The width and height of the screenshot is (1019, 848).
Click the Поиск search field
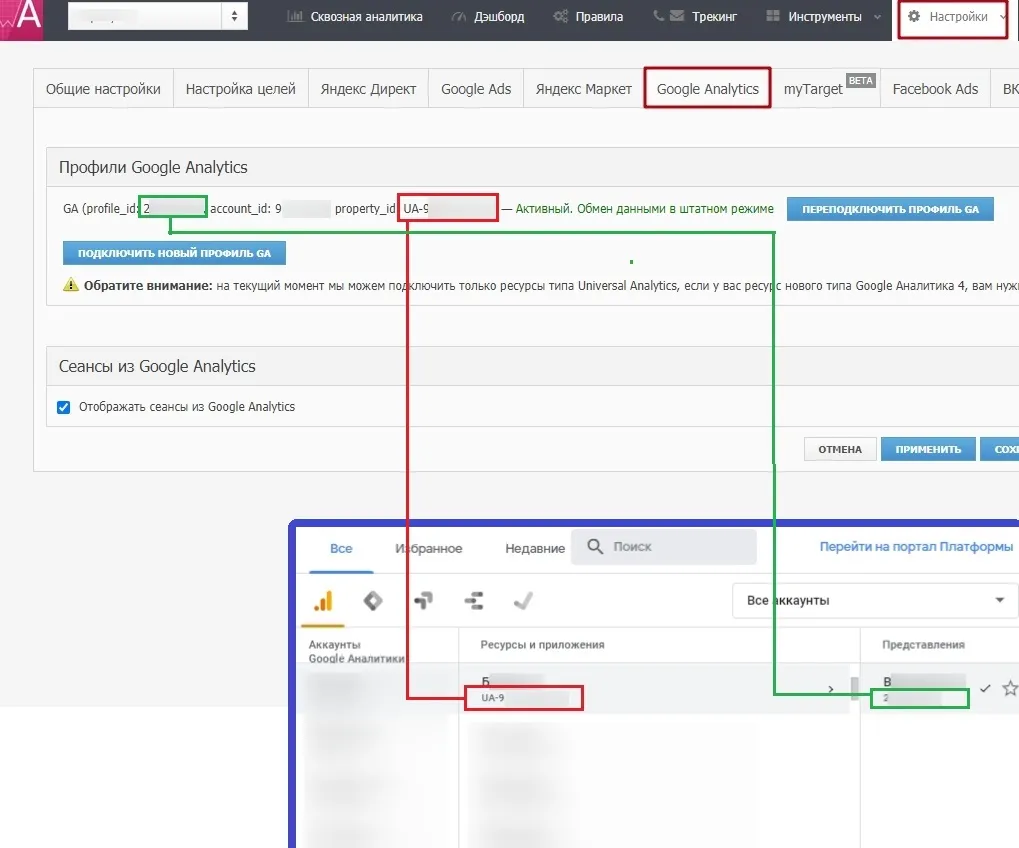pyautogui.click(x=664, y=546)
